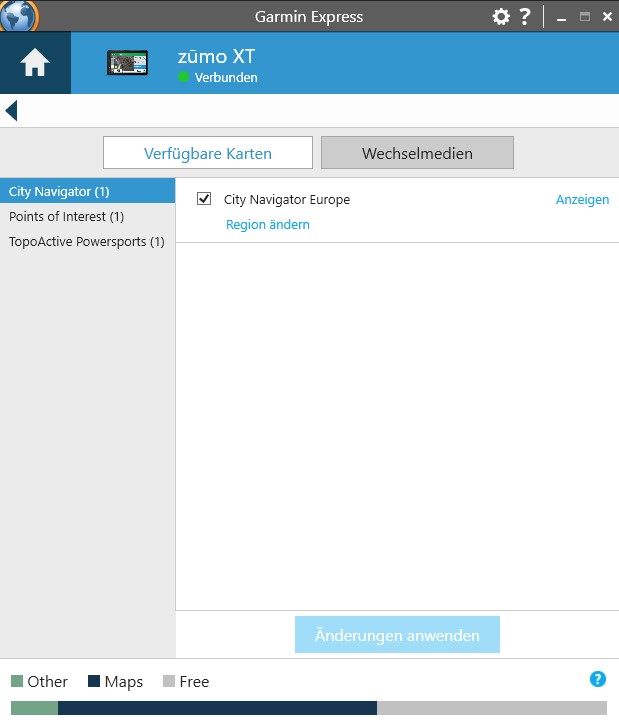
Task: Click the green Other legend swatch
Action: click(x=16, y=681)
